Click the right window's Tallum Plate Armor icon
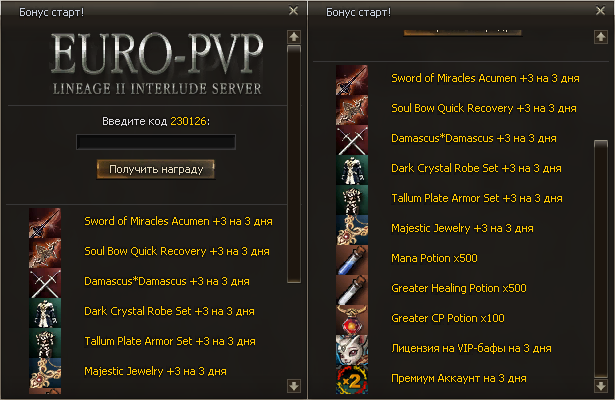This screenshot has height=400, width=615. (352, 200)
